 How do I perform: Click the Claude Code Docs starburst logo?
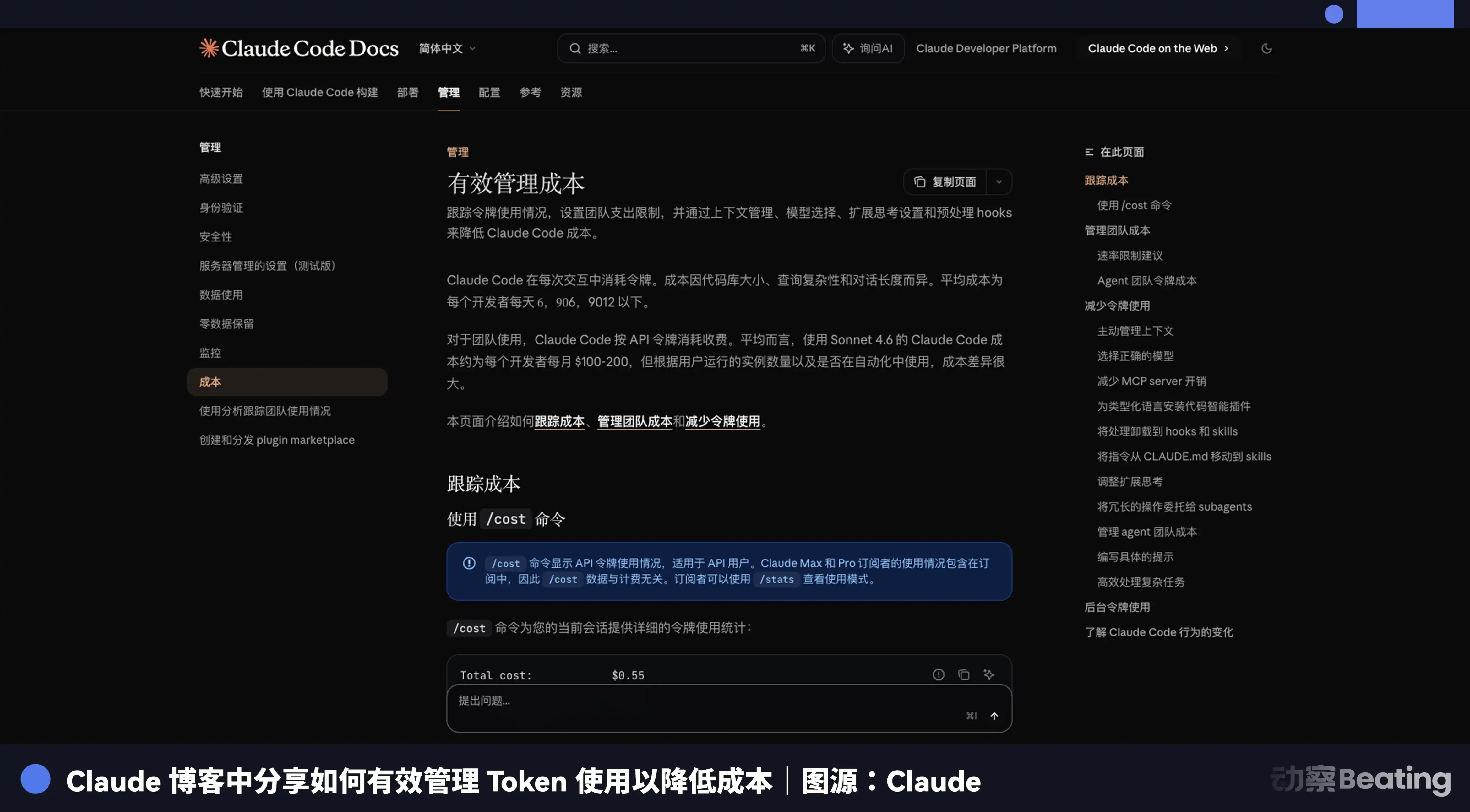(x=209, y=48)
